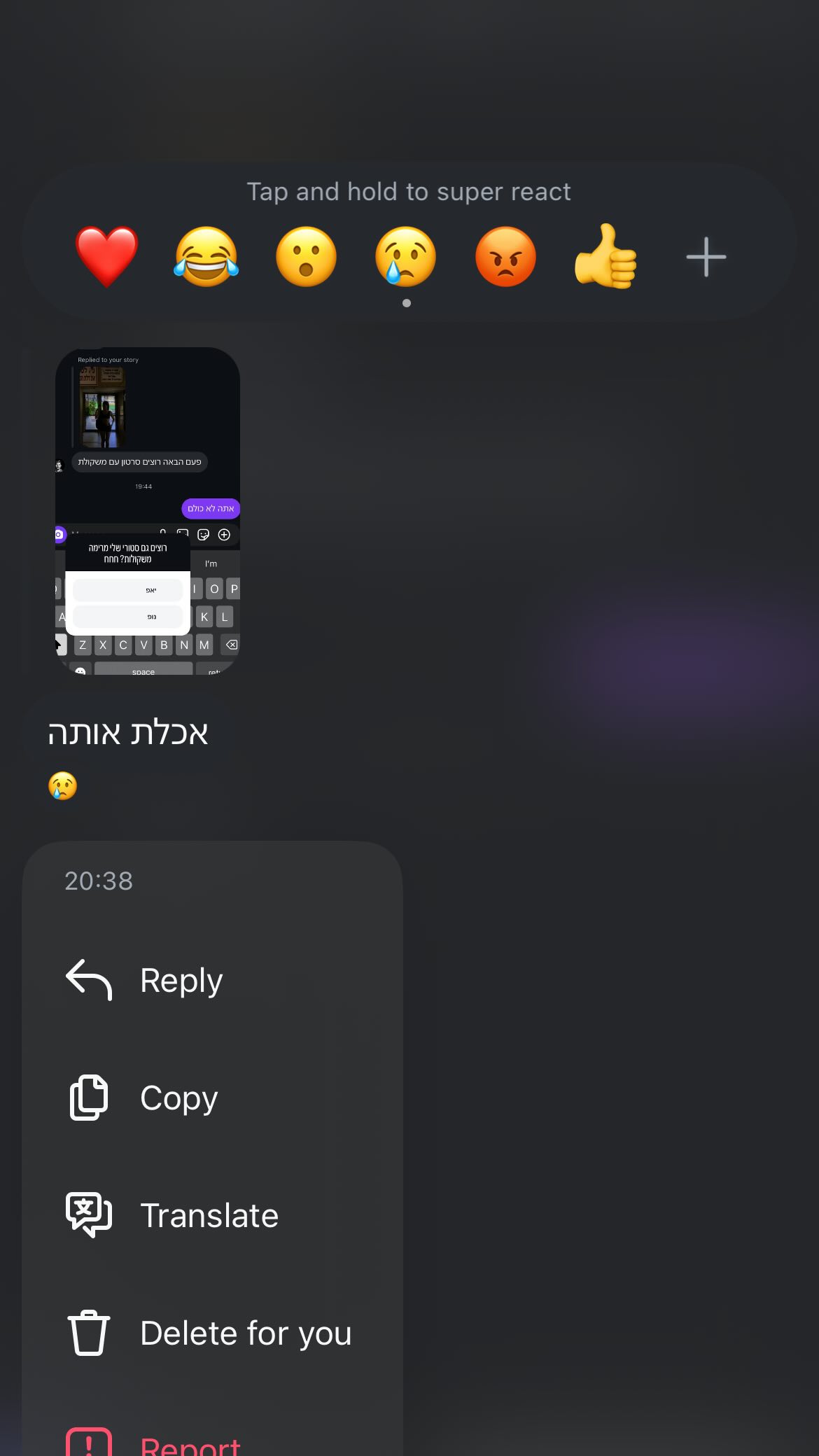
Task: Click the translate speech bubble icon
Action: (x=89, y=1215)
